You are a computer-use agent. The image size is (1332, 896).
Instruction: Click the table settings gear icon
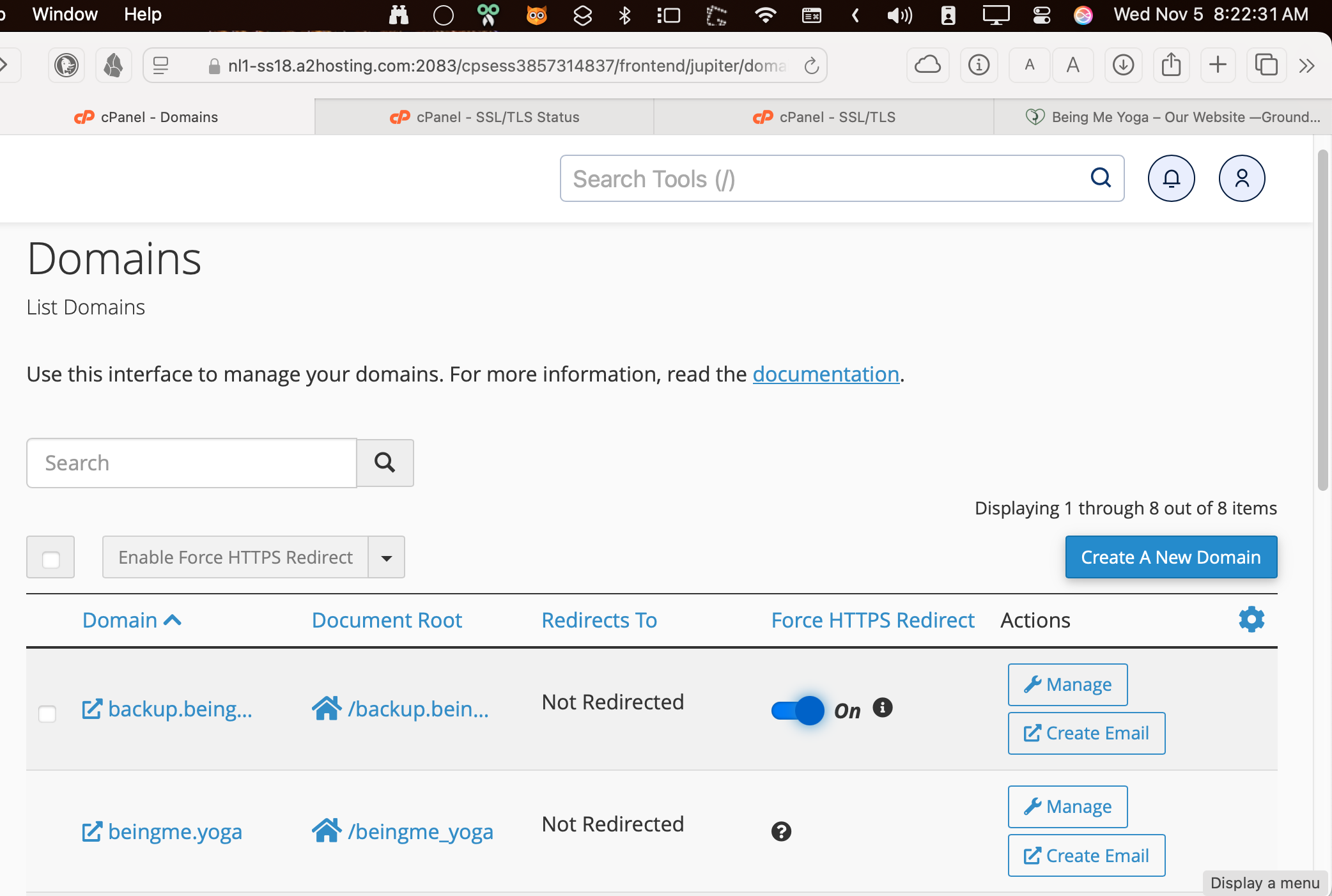click(1251, 619)
